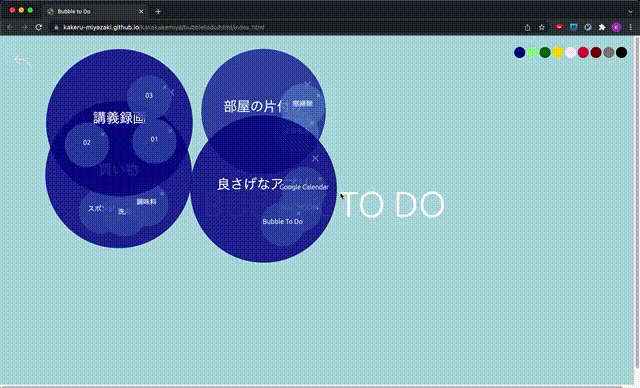The image size is (640, 388).
Task: Click the Google Calendar bubble
Action: pos(304,187)
